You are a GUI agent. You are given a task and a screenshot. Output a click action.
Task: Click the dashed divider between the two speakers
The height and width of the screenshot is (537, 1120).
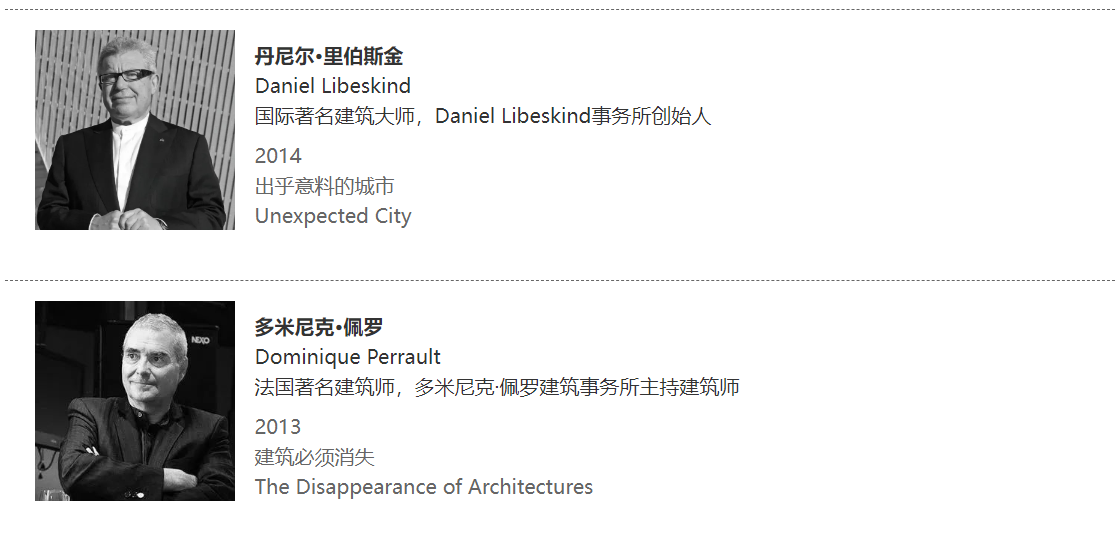[x=560, y=281]
